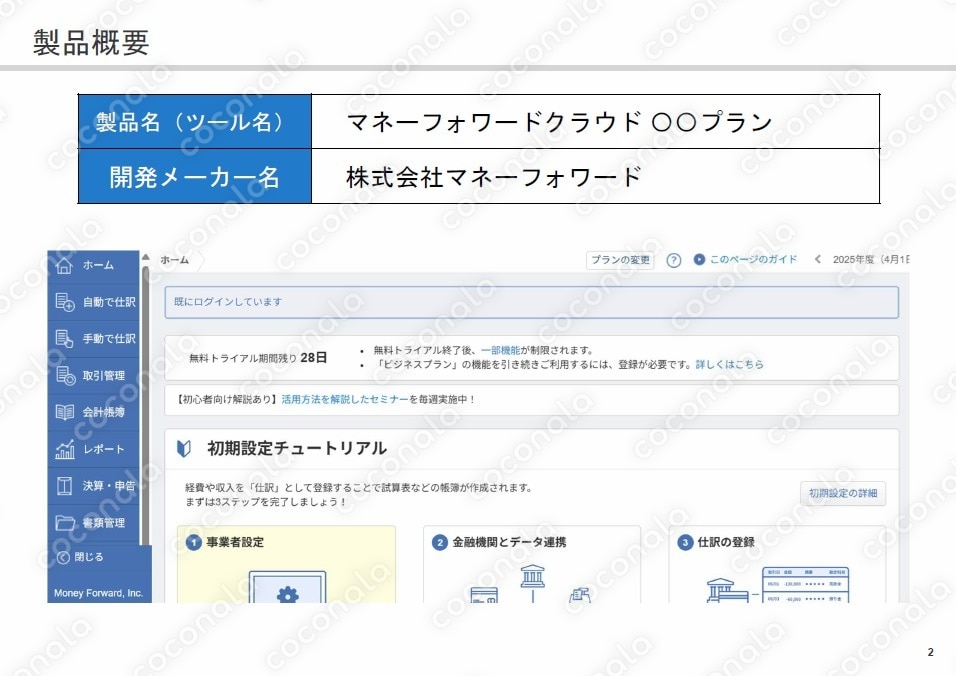Open the このページのガイド link
956x676 pixels.
[x=753, y=259]
